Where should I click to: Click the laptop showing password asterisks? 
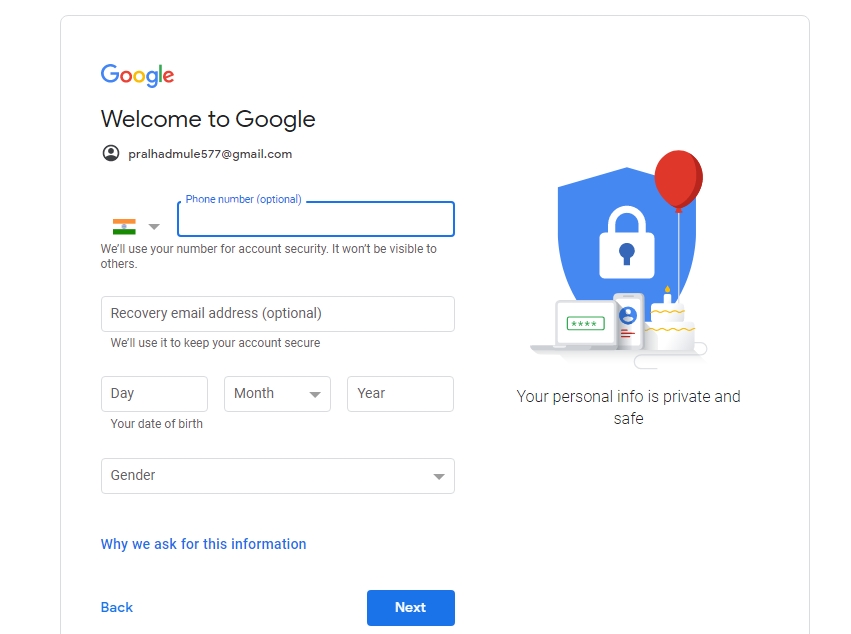pyautogui.click(x=585, y=324)
